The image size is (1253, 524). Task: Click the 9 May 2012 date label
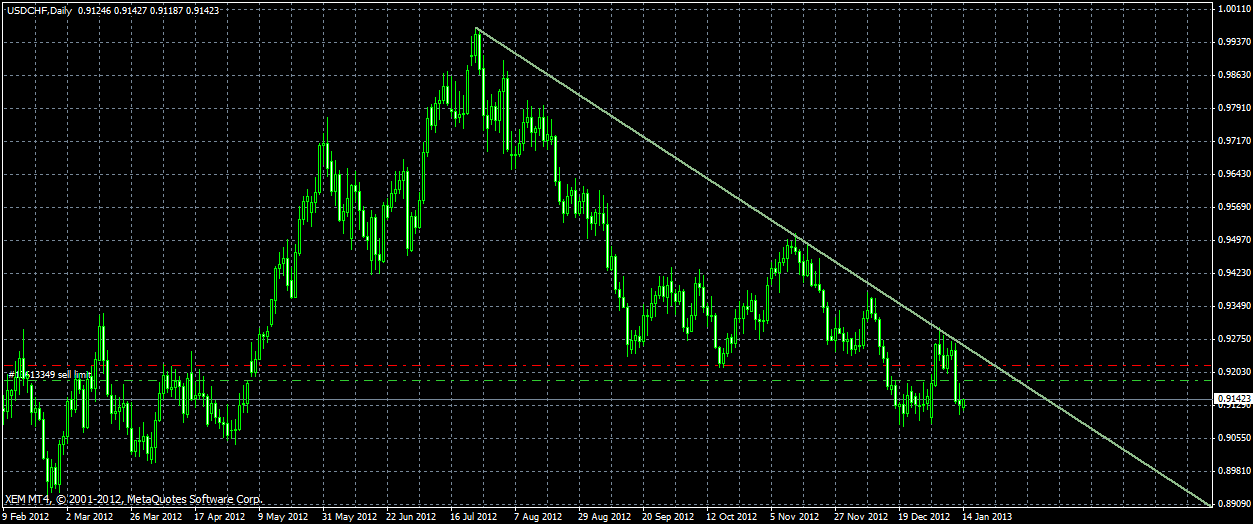pyautogui.click(x=283, y=517)
